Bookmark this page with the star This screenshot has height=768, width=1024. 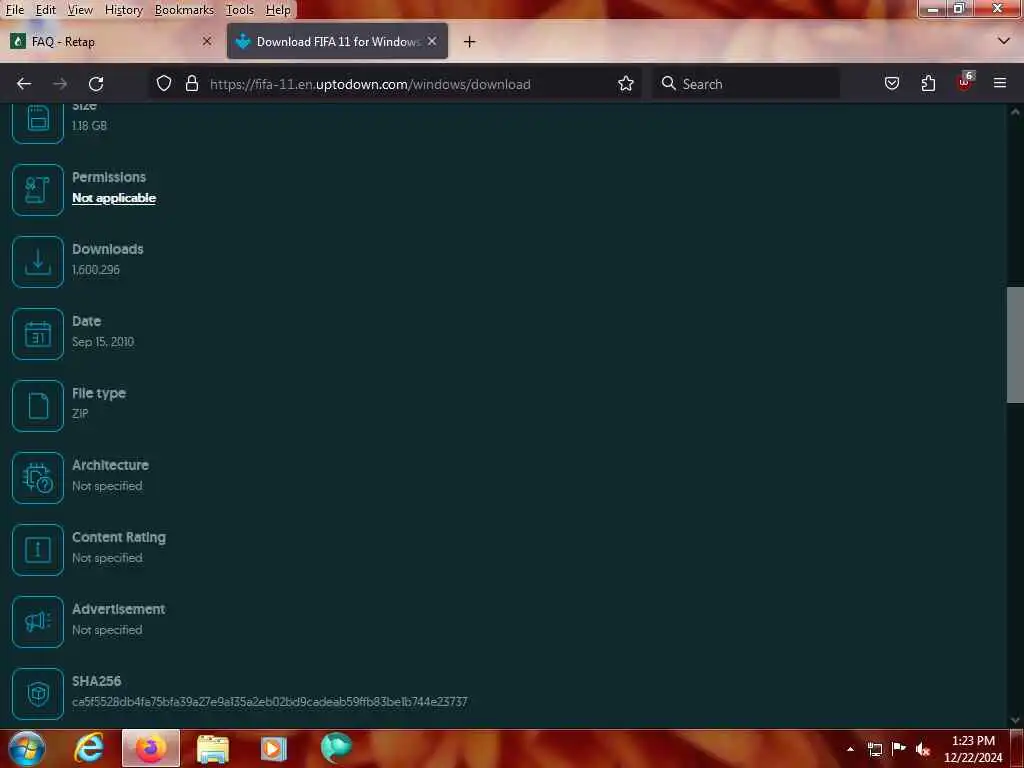click(x=626, y=84)
